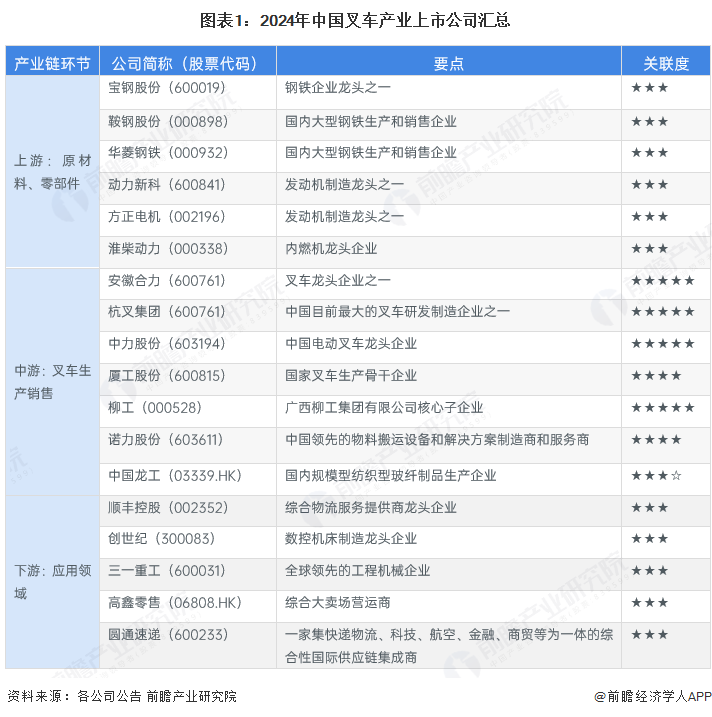Click the 三一重工（600031） cell
Screen dimensions: 712x717
pyautogui.click(x=188, y=574)
